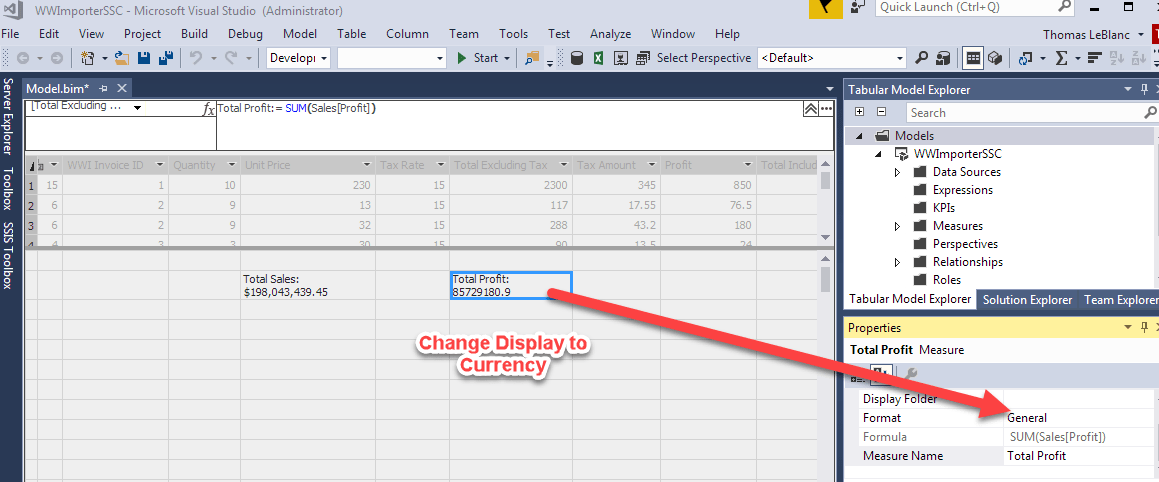Click the Sigma AutoSum icon
The image size is (1159, 482).
tap(1061, 58)
